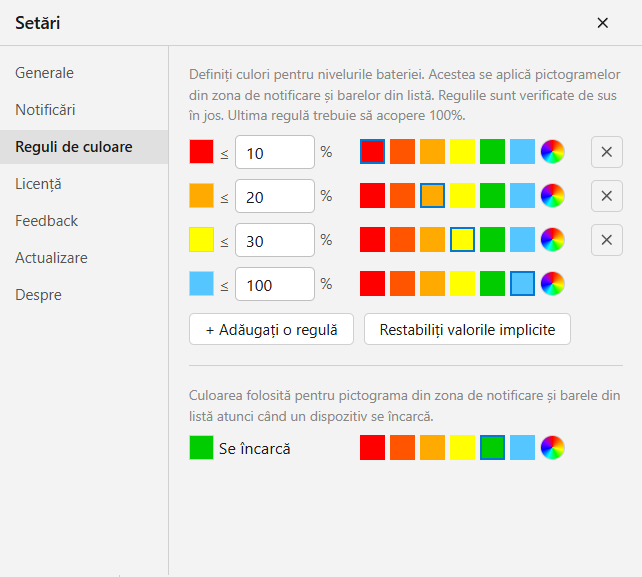This screenshot has width=642, height=577.
Task: Click current red preview swatch of 10% rule
Action: pyautogui.click(x=201, y=152)
